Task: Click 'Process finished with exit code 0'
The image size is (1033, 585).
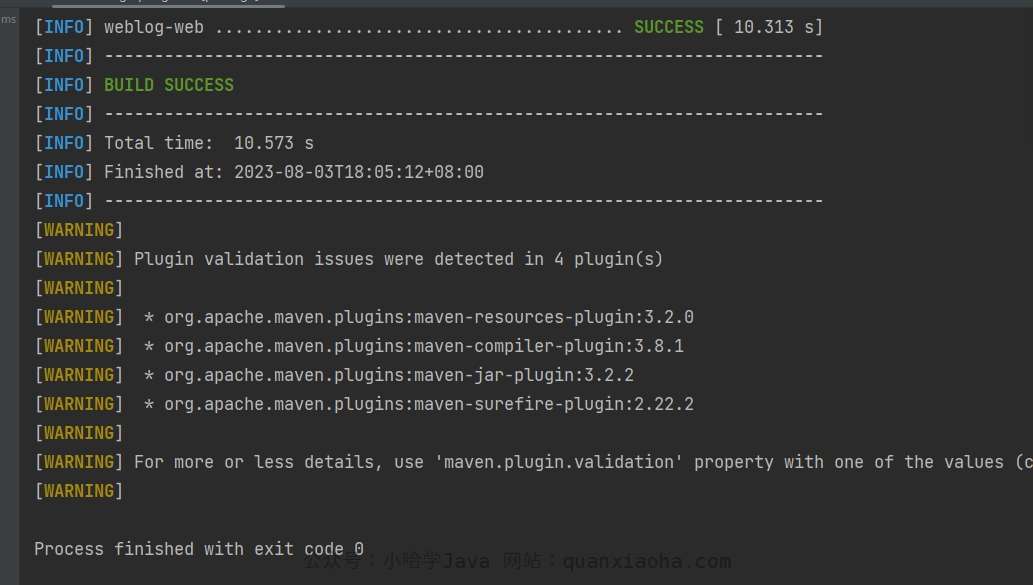Action: 199,549
